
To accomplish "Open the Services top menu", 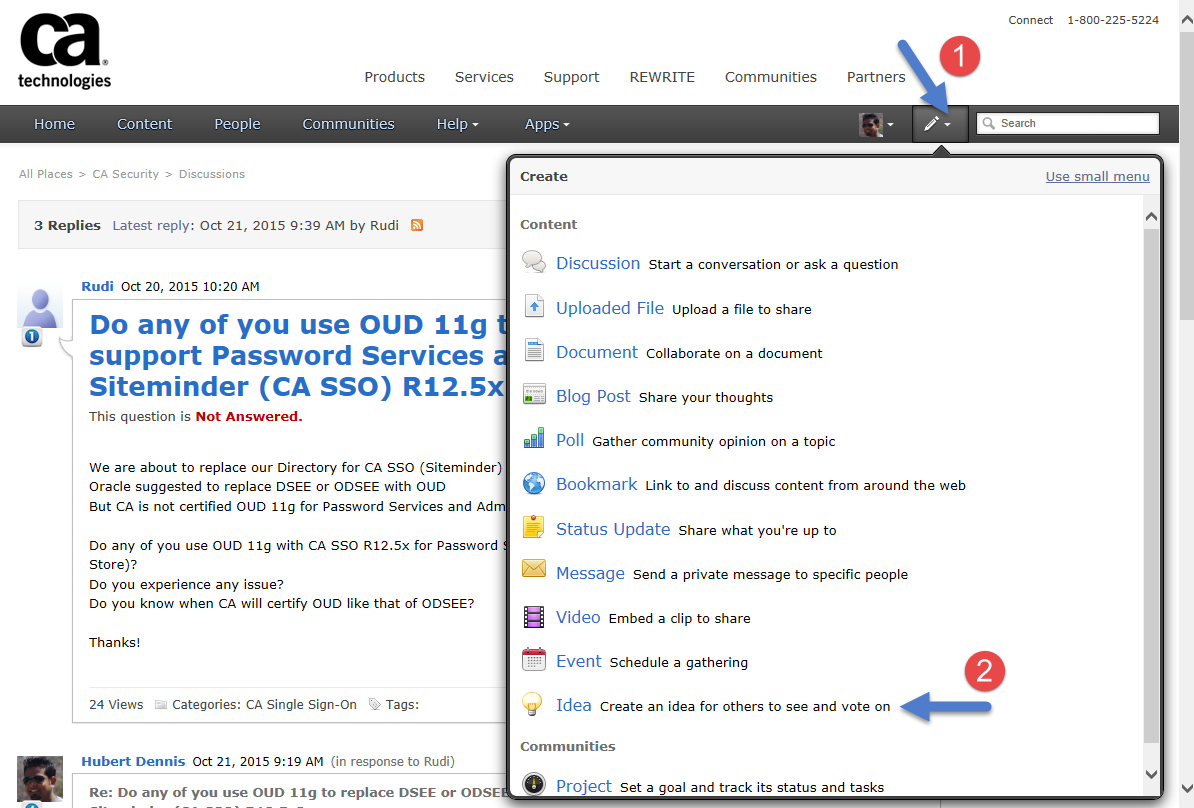I will pyautogui.click(x=484, y=77).
